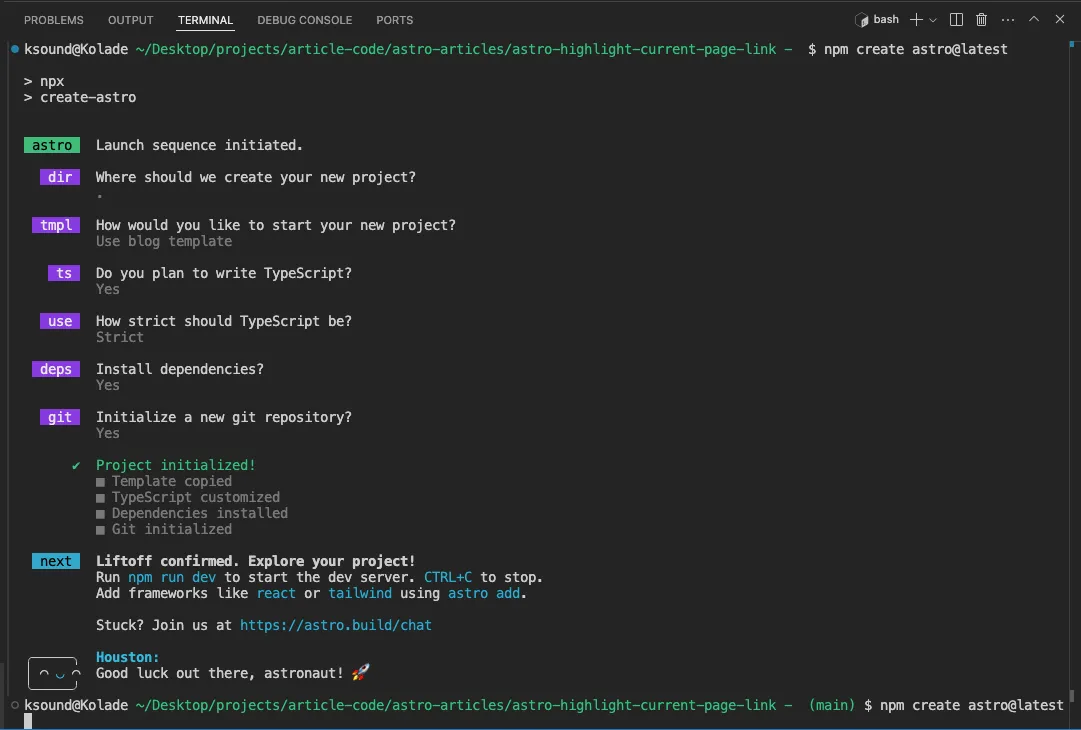The image size is (1081, 730).
Task: Click the last prompt's command decoration circle
Action: pos(13,705)
